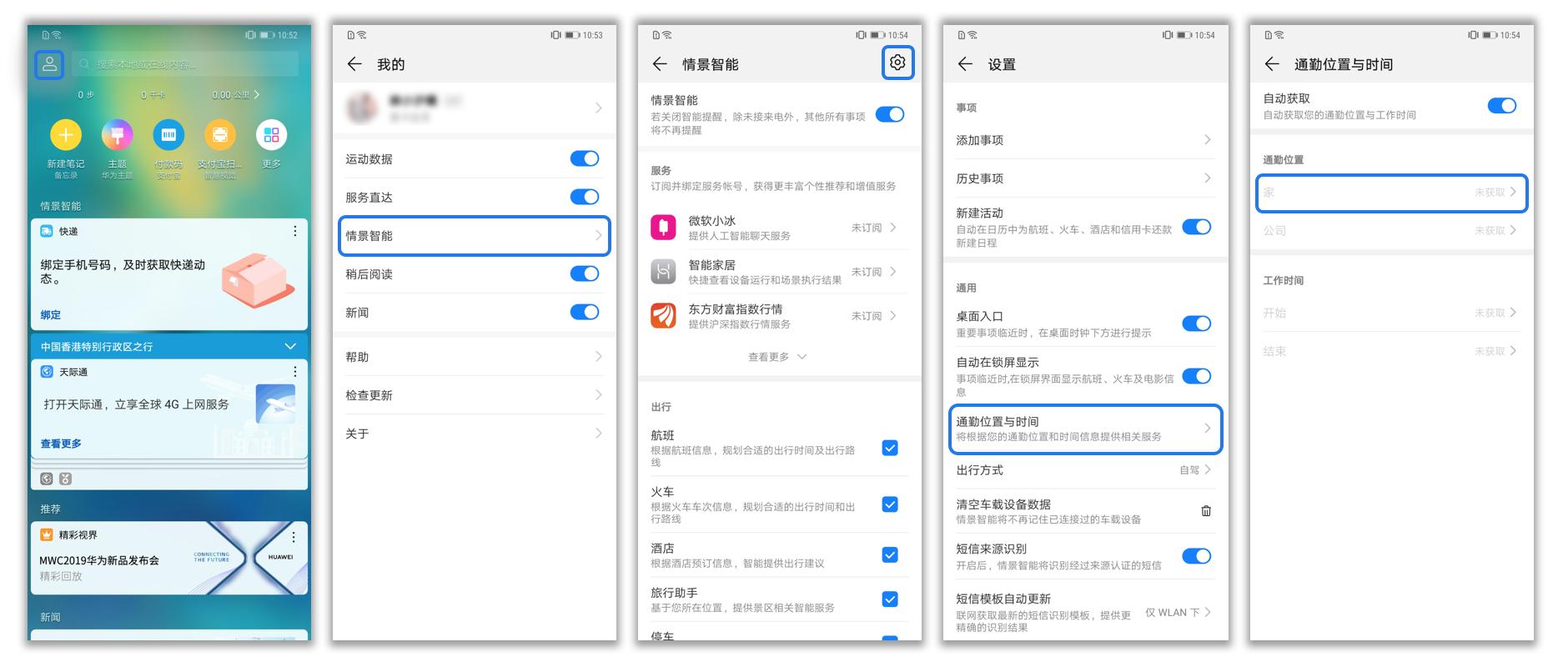Viewport: 1568px width, 667px height.
Task: Tap the 智能家居 service icon
Action: tap(664, 272)
